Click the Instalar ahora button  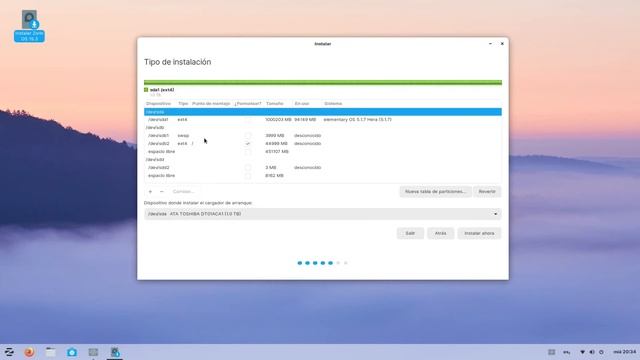coord(479,233)
